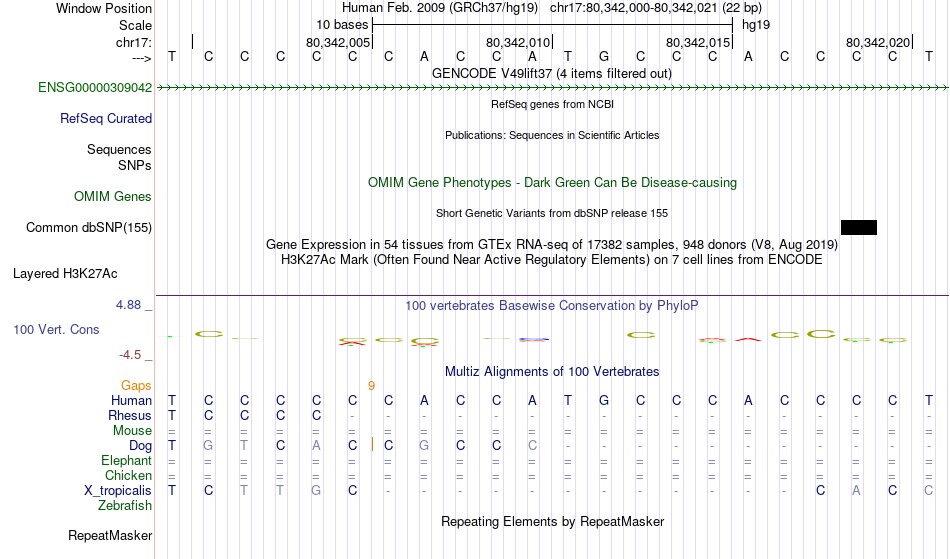The height and width of the screenshot is (559, 950).
Task: Click the A base in X_tropicalis row
Action: click(856, 491)
